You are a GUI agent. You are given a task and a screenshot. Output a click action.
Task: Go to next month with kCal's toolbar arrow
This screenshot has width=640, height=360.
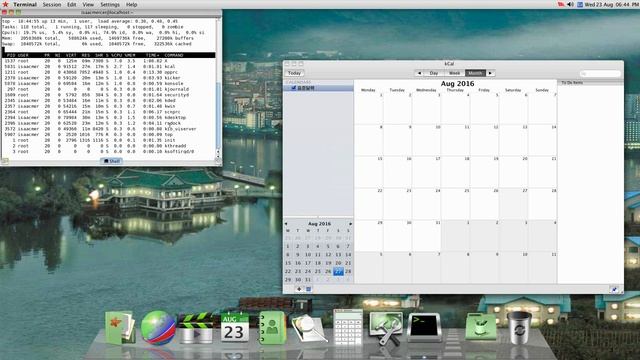pyautogui.click(x=490, y=73)
